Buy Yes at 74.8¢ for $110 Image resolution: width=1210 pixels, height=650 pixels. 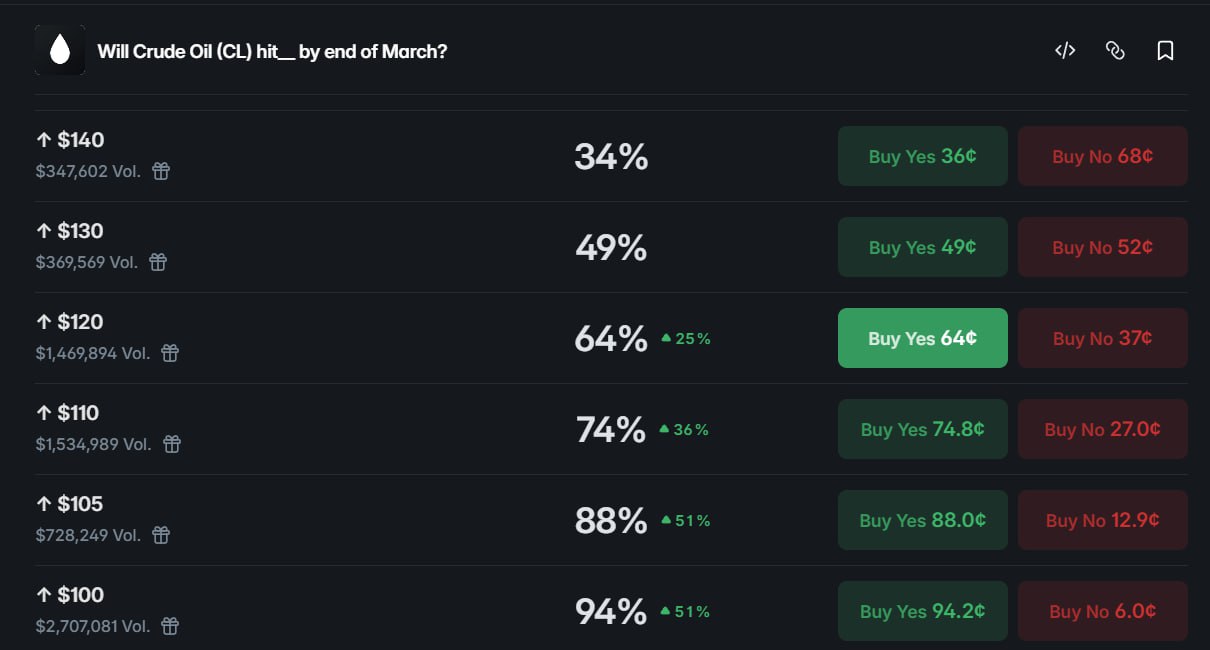pyautogui.click(x=922, y=429)
